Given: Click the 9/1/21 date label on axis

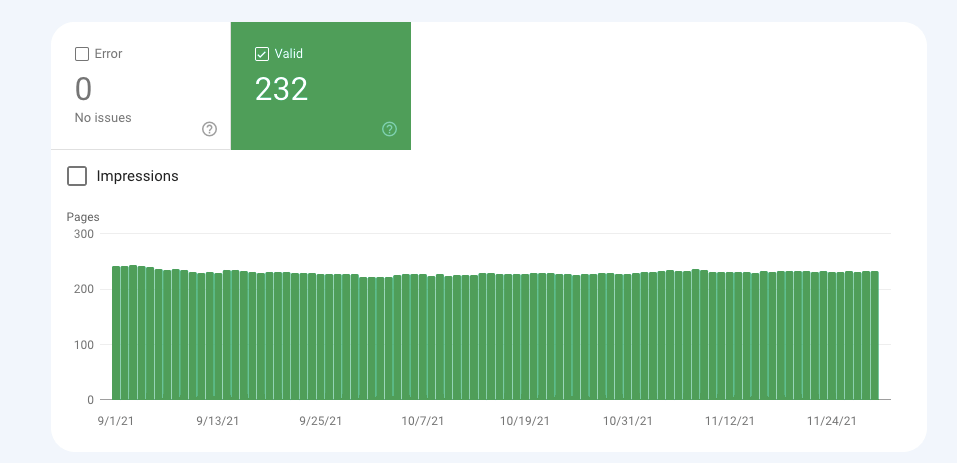Looking at the screenshot, I should [115, 421].
